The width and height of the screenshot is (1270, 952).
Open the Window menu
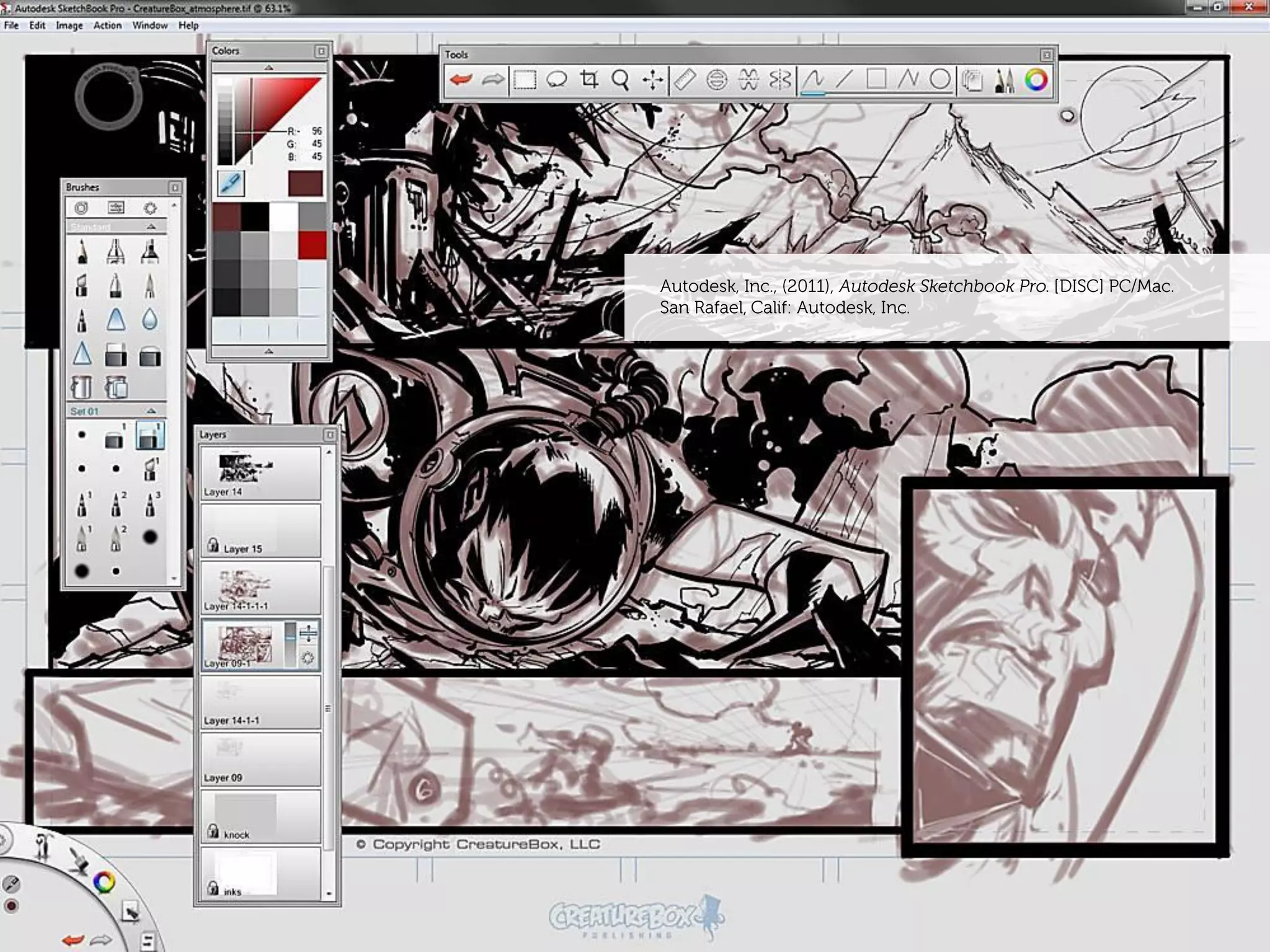[x=149, y=25]
